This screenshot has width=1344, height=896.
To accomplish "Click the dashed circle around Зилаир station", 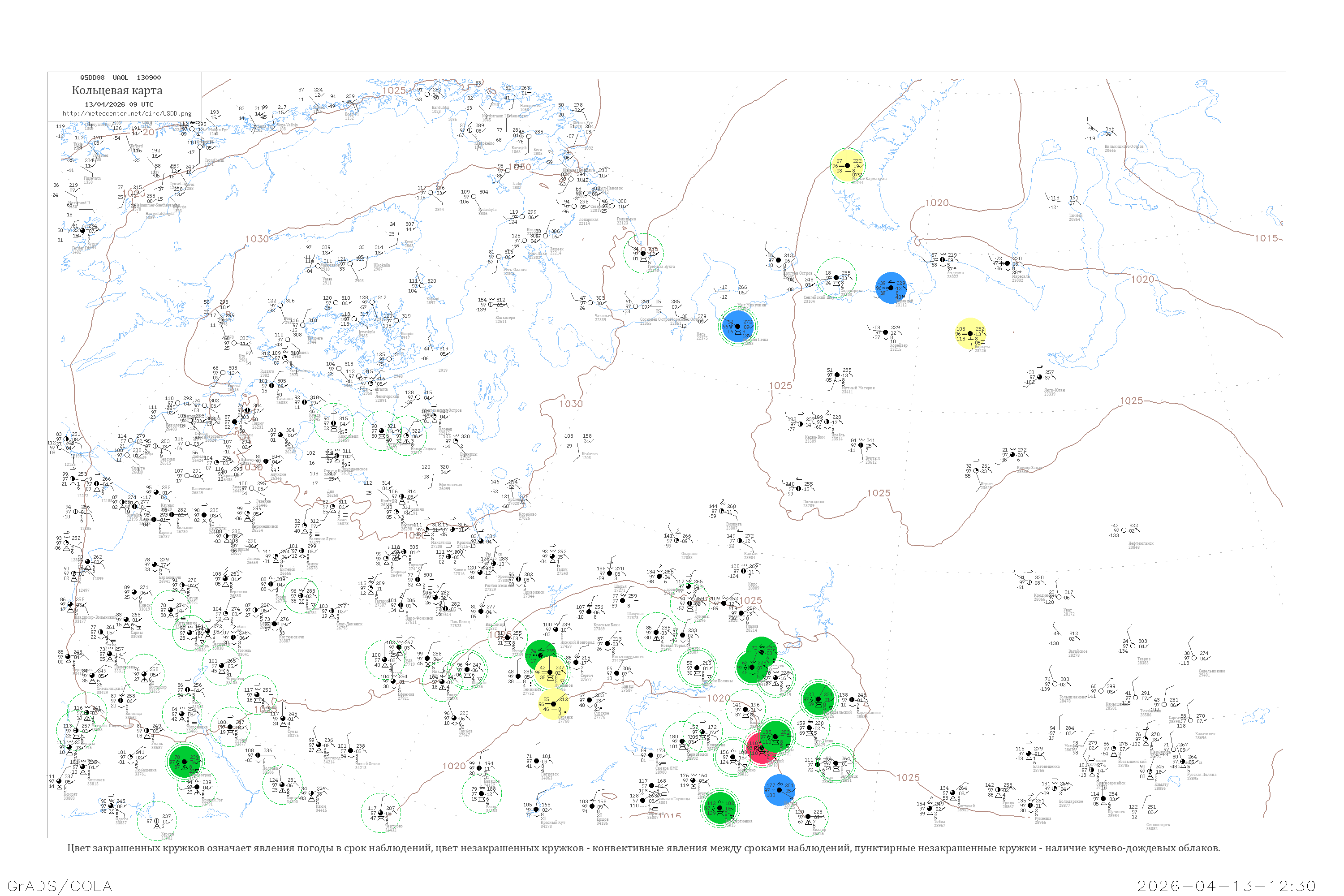I will 808,817.
